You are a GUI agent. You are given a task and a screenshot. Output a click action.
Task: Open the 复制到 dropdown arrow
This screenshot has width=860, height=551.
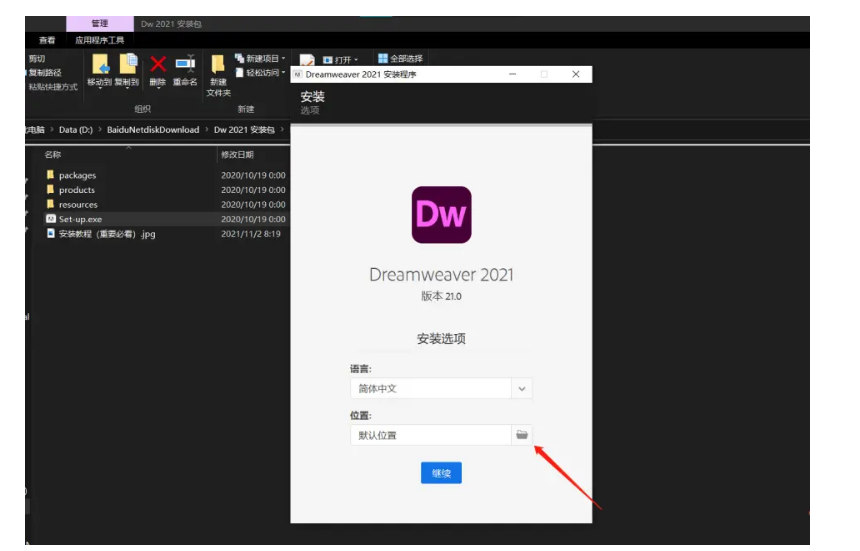(127, 89)
